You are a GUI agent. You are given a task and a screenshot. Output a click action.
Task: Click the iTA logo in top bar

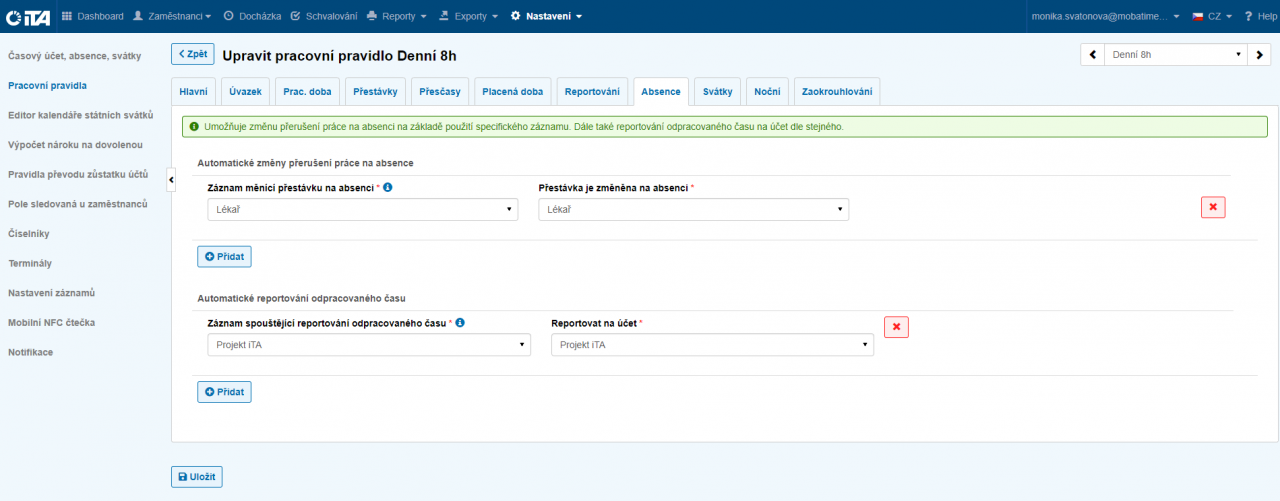click(28, 16)
